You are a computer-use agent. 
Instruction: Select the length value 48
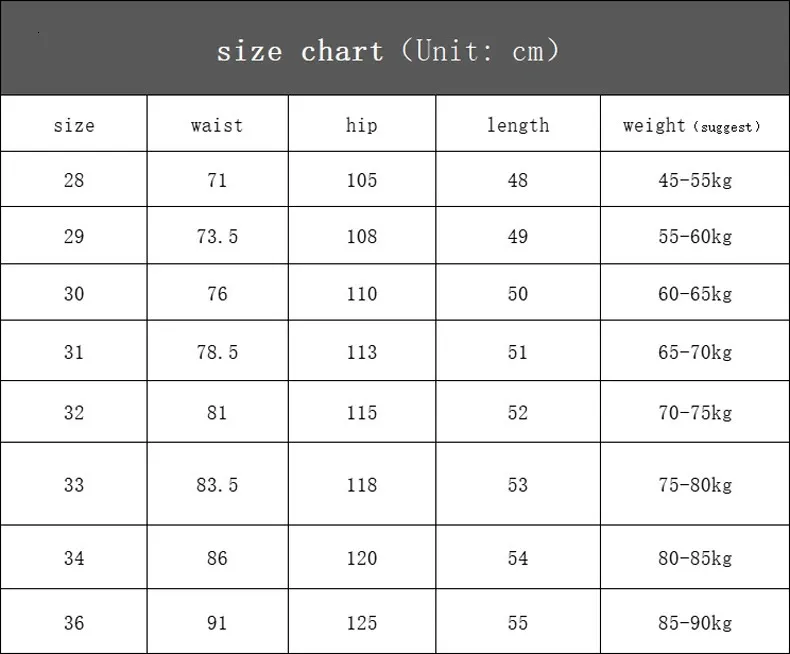click(x=518, y=181)
